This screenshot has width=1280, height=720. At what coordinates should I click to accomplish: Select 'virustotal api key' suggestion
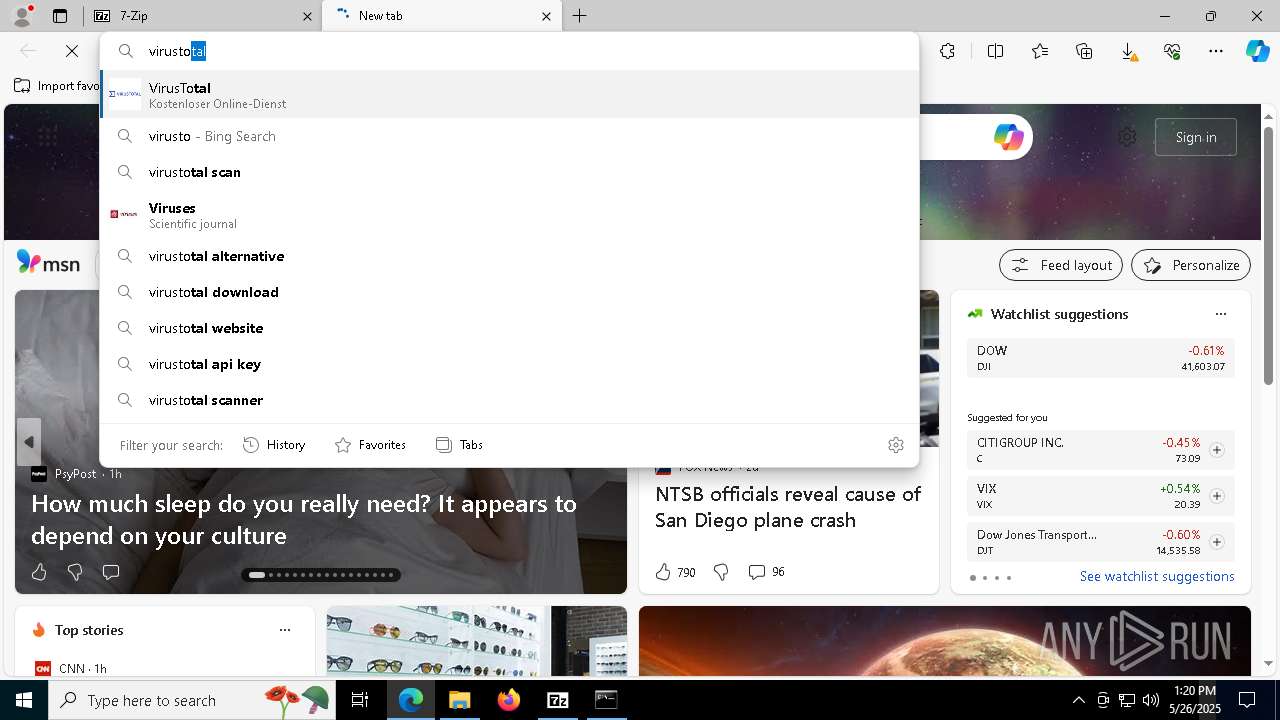coord(509,364)
